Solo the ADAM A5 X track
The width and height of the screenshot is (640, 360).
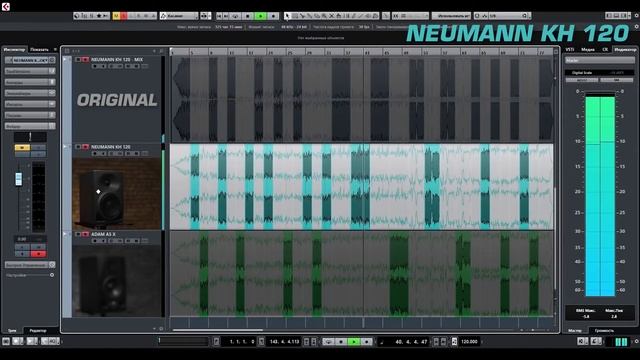click(85, 234)
